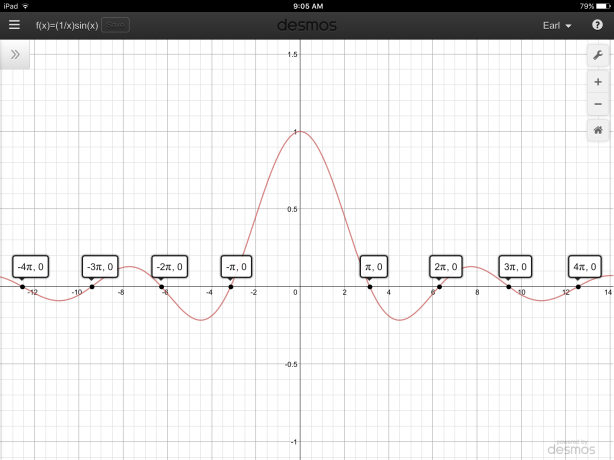Click the -3π, 0 point label
This screenshot has height=460, width=614.
tap(100, 267)
